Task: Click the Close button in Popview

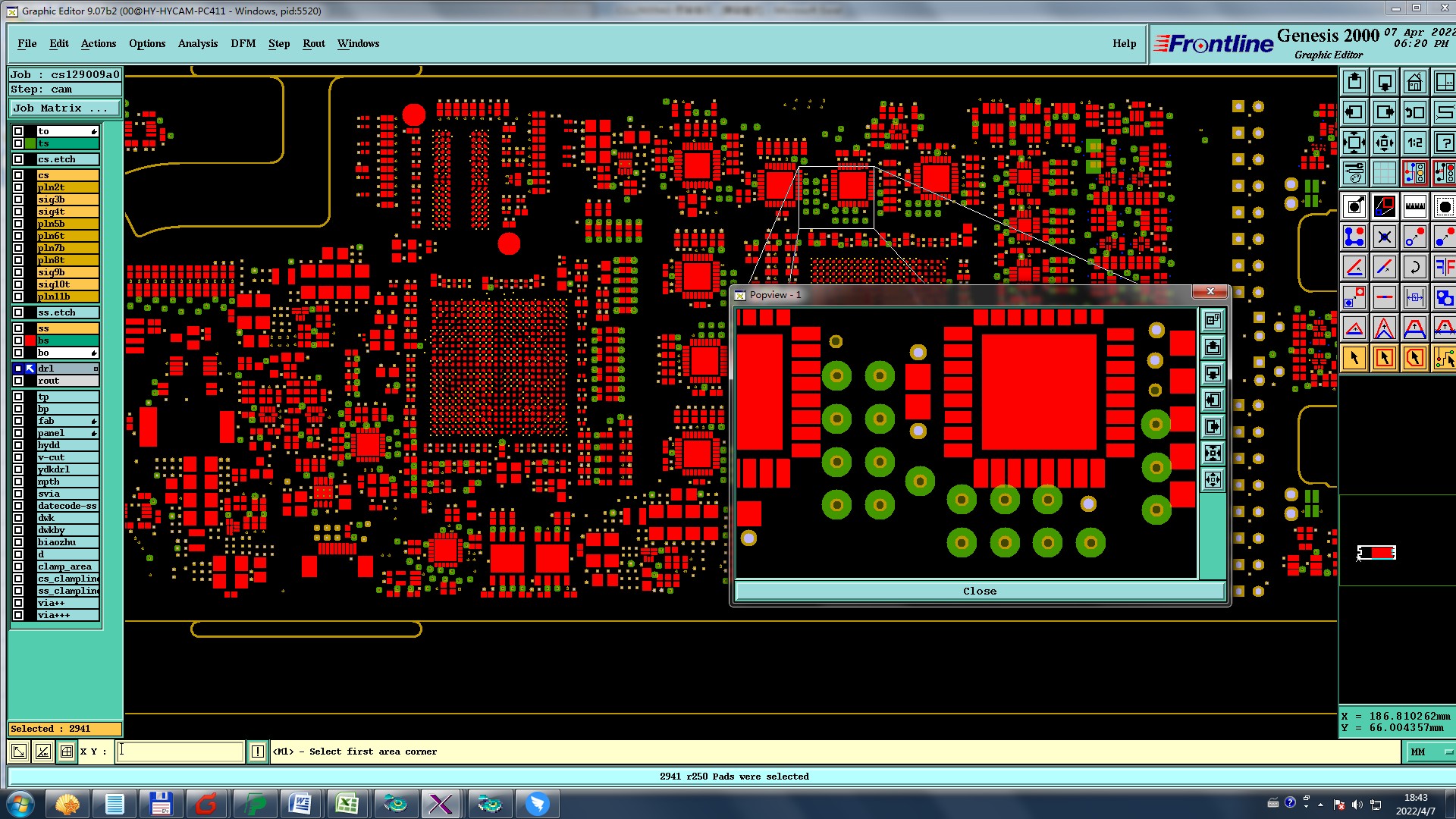Action: (x=979, y=591)
